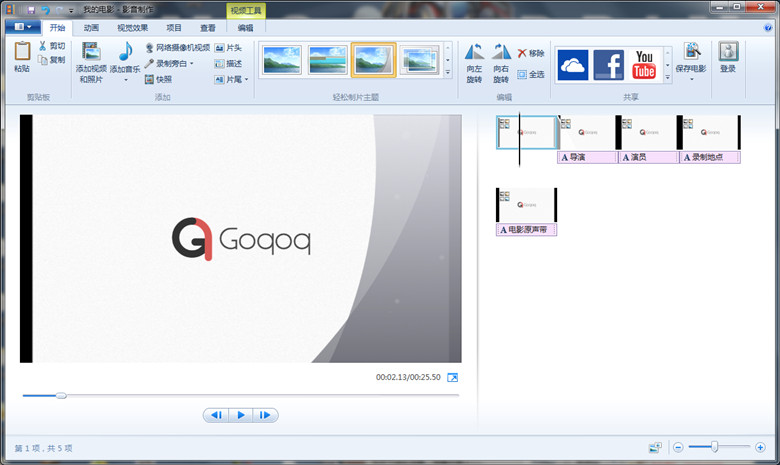Select the first storyboard clip thumbnail
The width and height of the screenshot is (780, 465).
(527, 132)
